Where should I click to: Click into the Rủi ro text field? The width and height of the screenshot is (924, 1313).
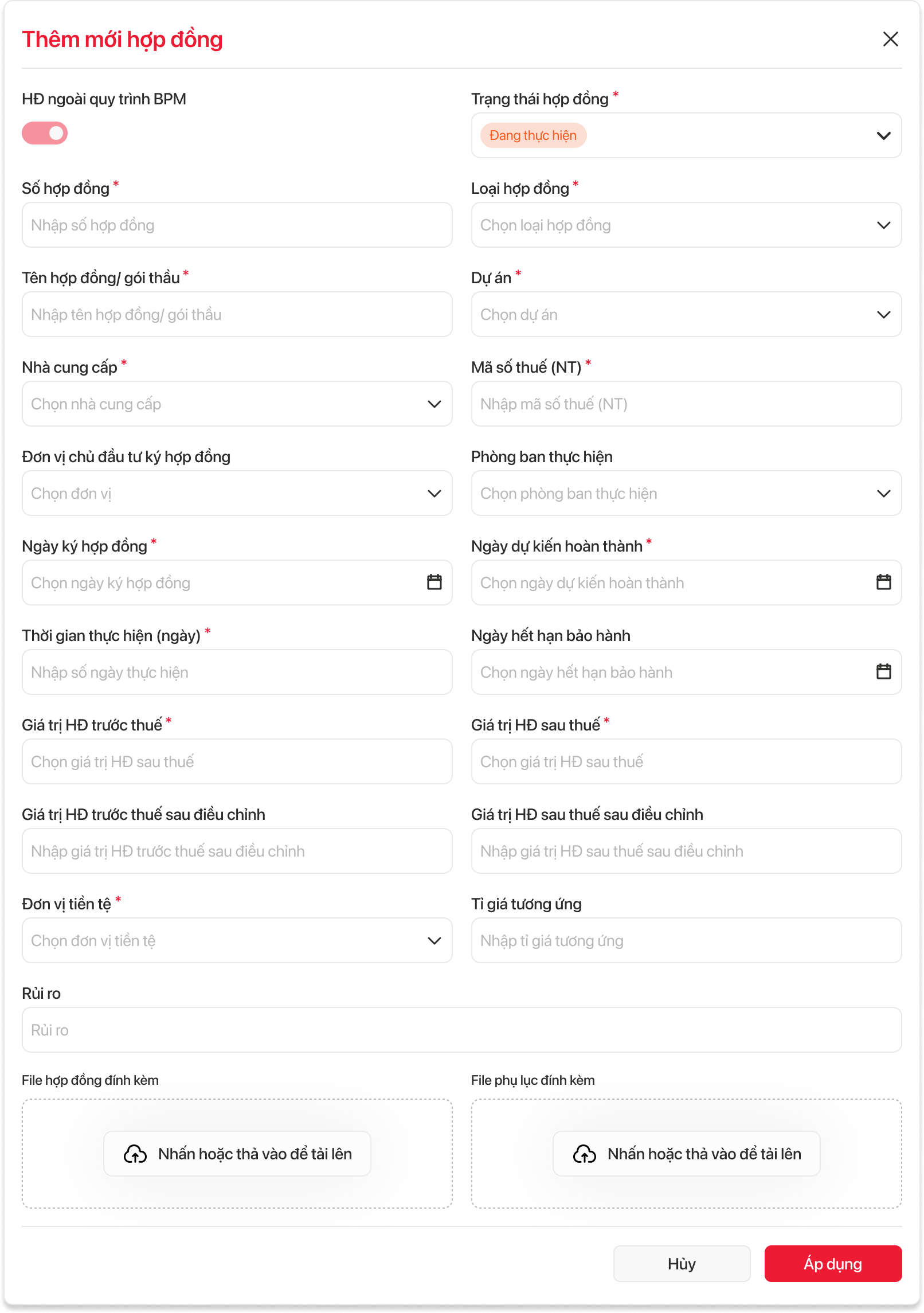point(461,1030)
